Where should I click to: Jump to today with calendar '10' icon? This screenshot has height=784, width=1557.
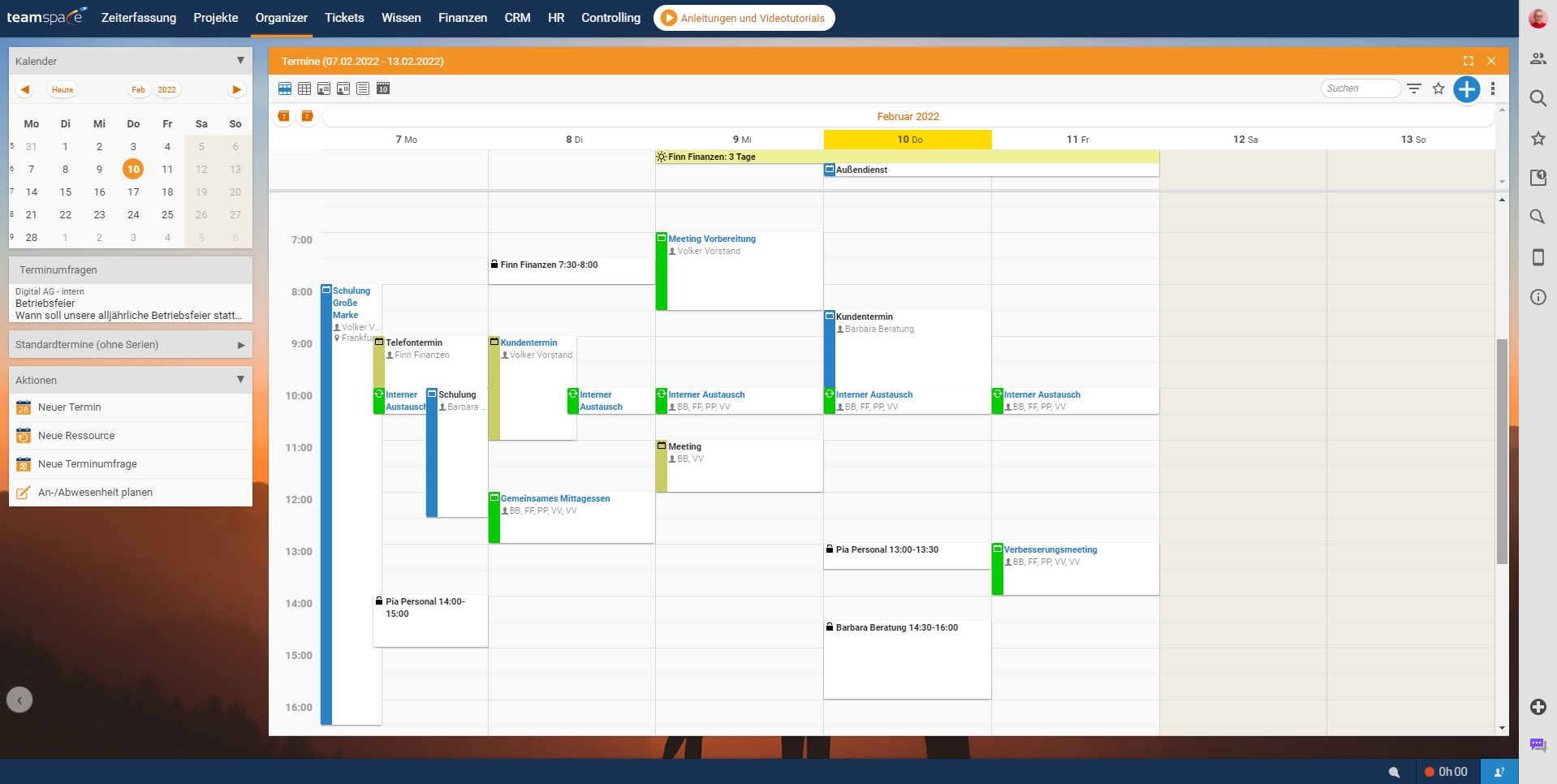(x=383, y=88)
